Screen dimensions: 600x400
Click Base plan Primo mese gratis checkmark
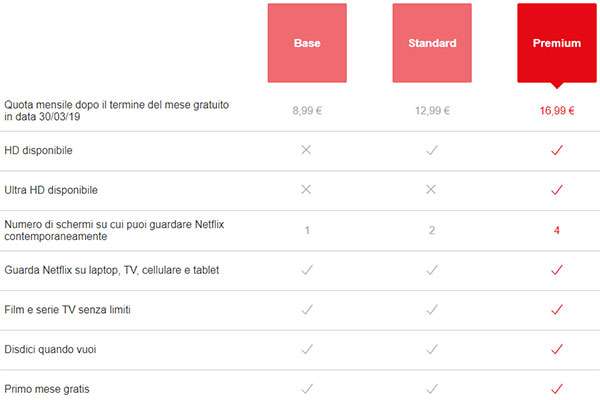click(x=307, y=388)
